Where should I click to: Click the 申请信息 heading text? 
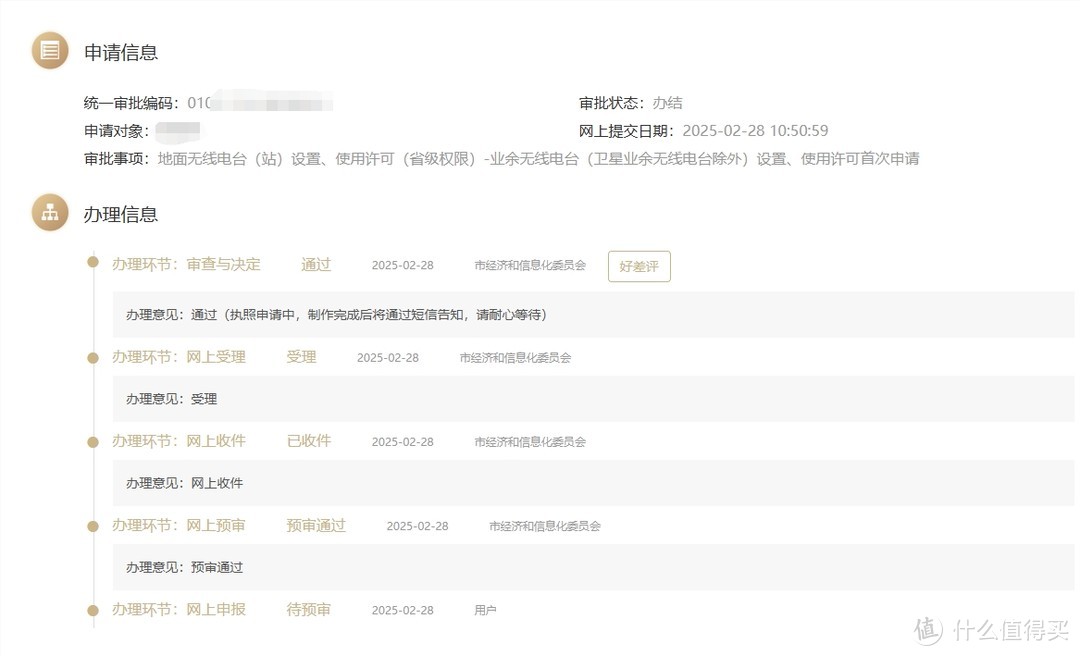click(121, 53)
